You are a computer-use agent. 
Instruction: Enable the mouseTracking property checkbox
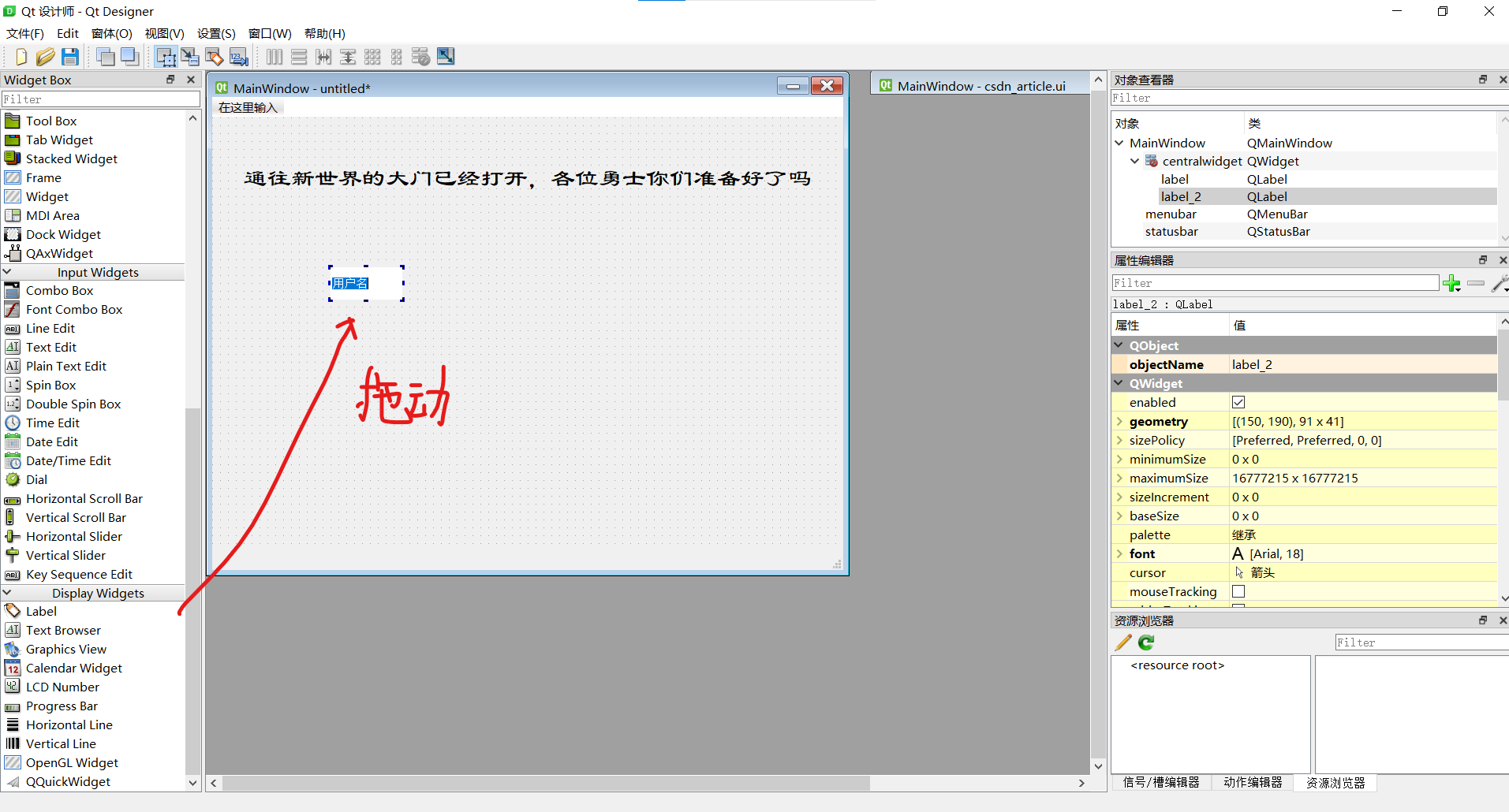pyautogui.click(x=1238, y=591)
